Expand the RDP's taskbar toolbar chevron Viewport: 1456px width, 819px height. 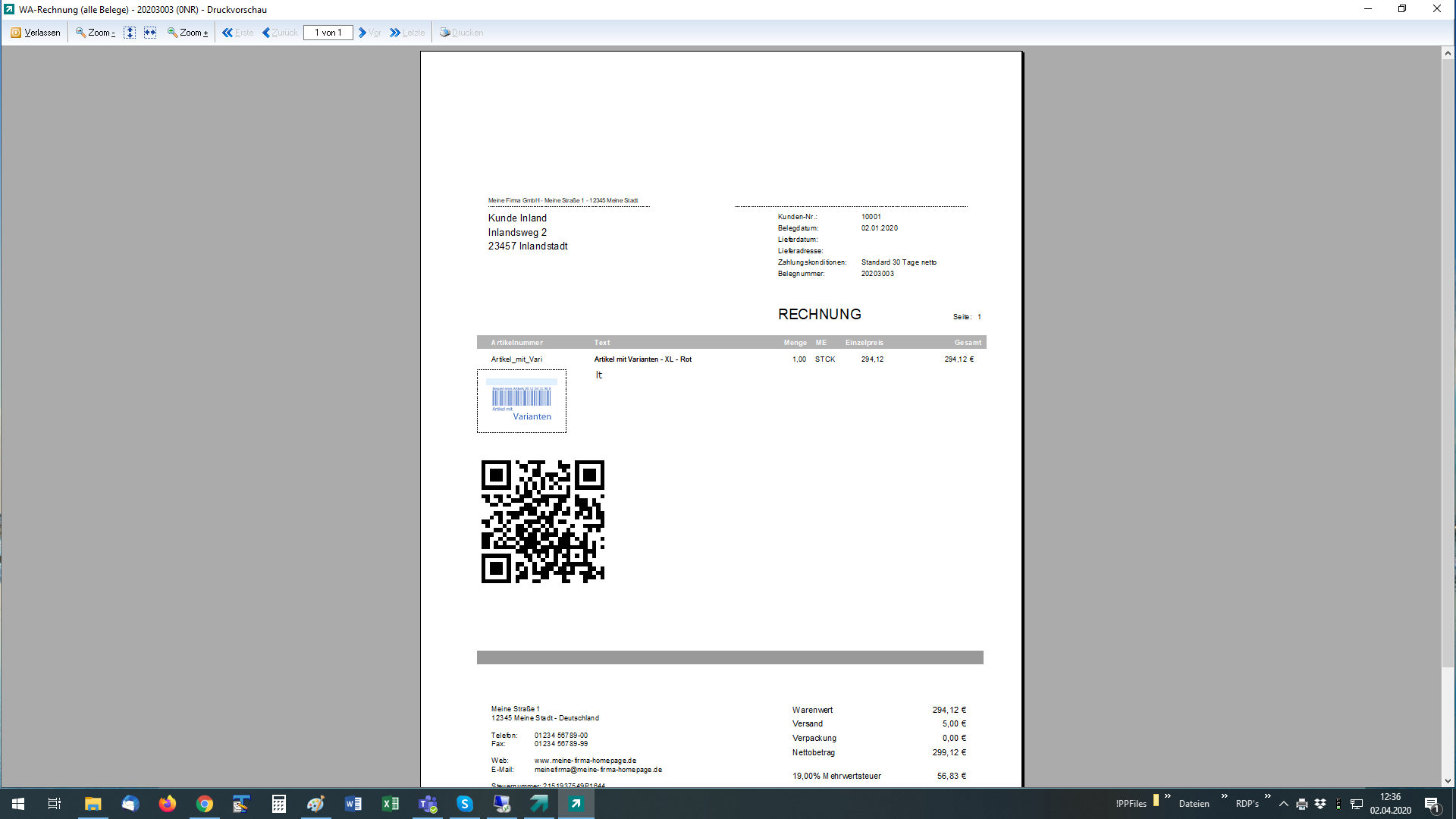(1267, 796)
